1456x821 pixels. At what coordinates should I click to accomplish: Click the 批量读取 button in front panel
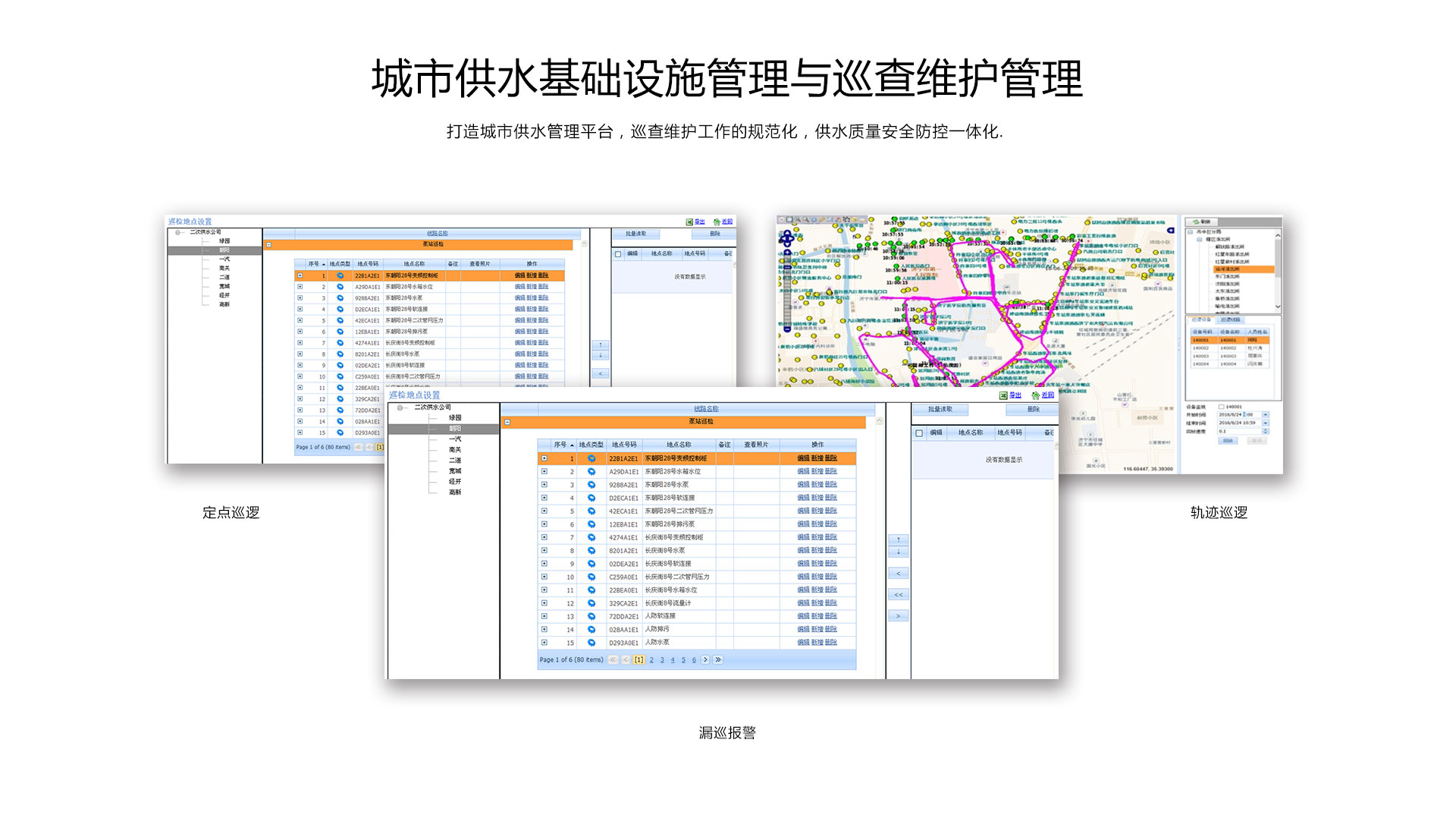tap(940, 410)
